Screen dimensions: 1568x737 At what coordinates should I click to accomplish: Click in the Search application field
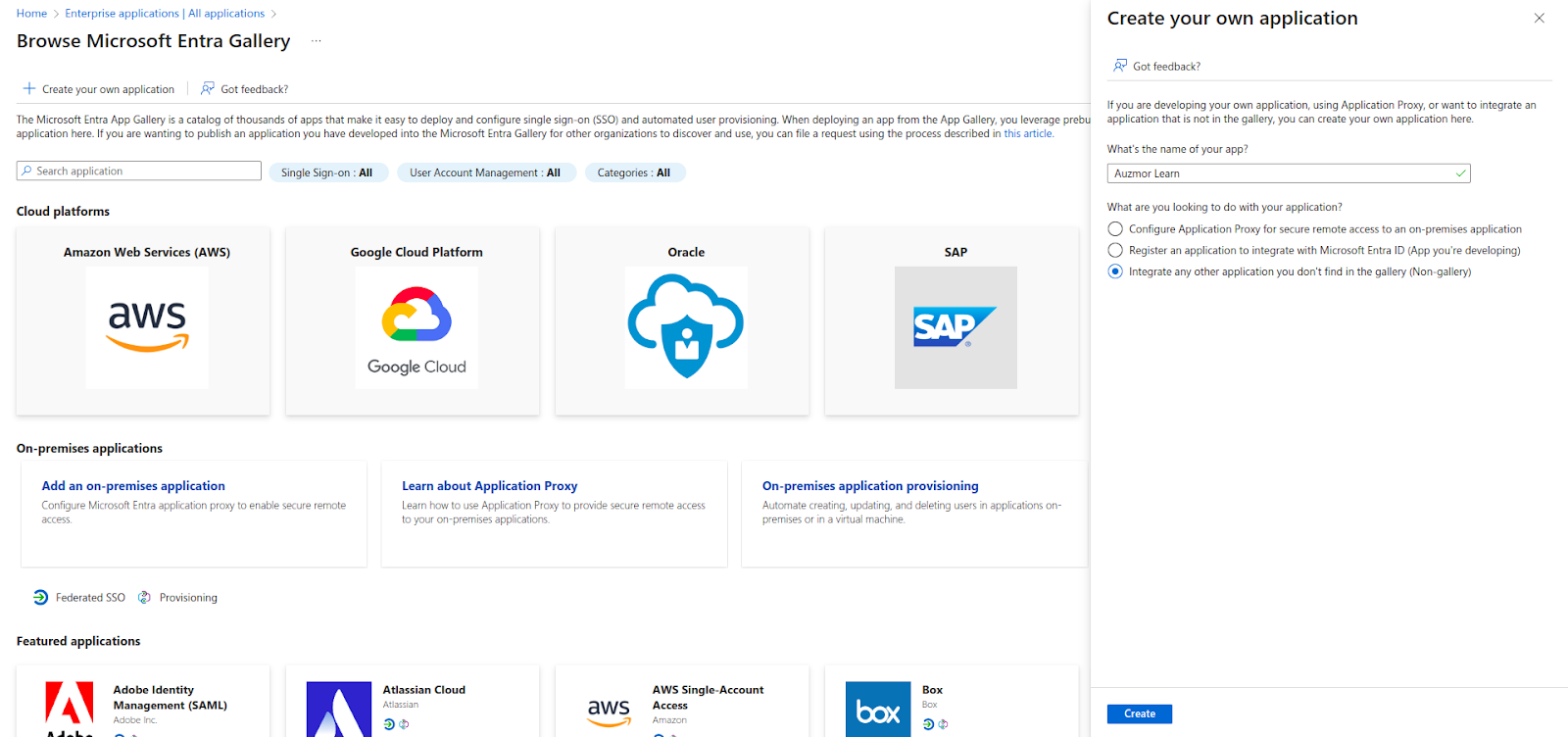tap(139, 171)
